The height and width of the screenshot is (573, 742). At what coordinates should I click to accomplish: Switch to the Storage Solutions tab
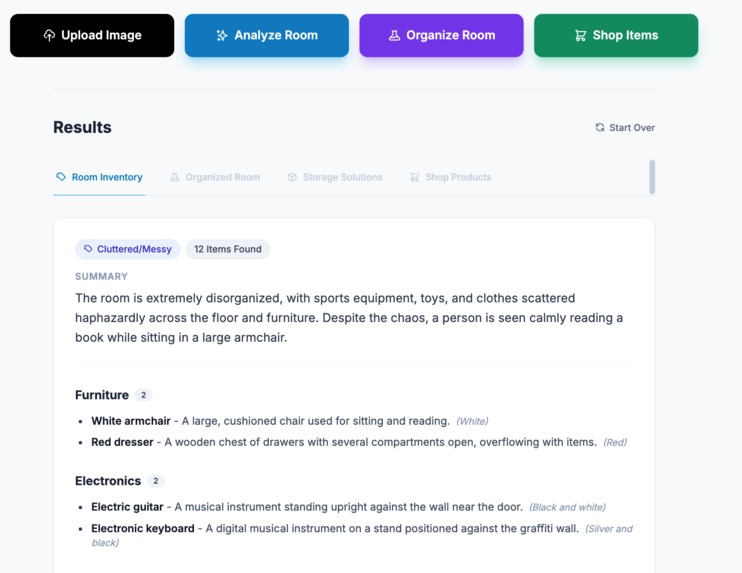[x=335, y=177]
